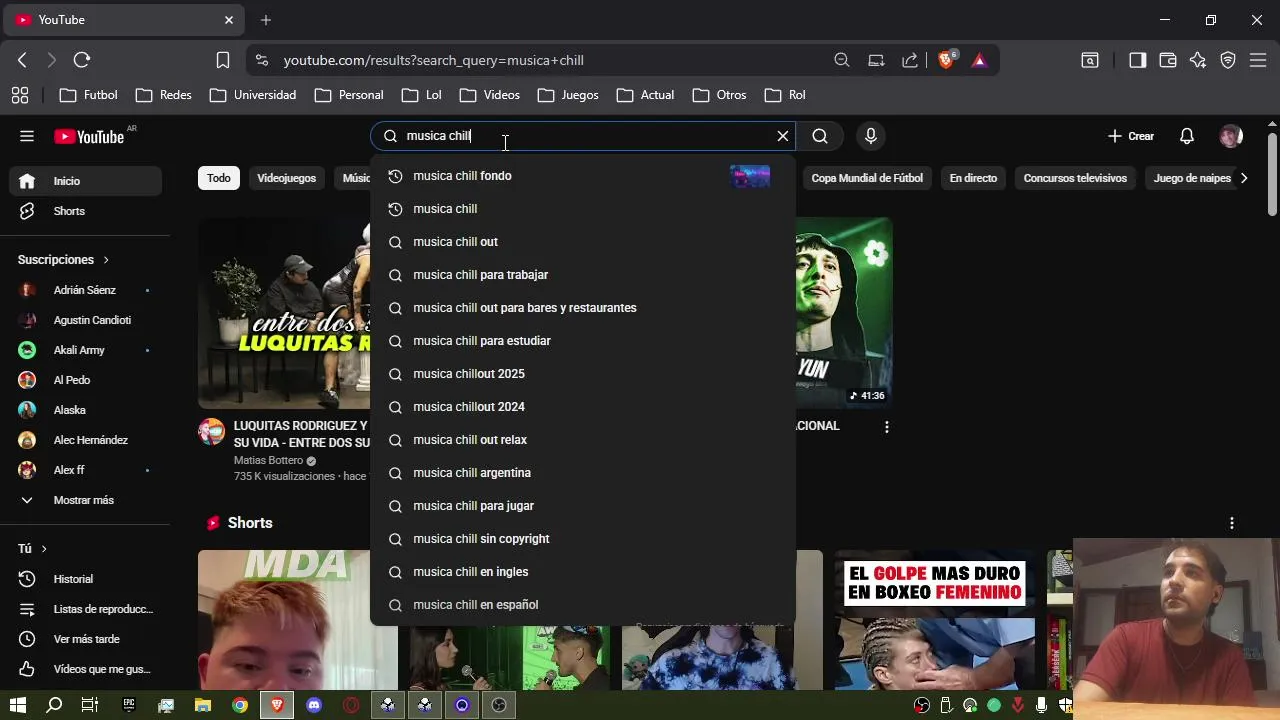
Task: Expand the Tú section
Action: [x=32, y=548]
